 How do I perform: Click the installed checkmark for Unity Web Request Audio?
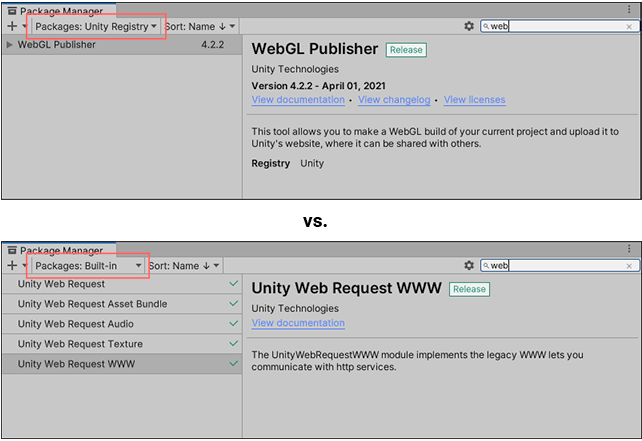[234, 323]
